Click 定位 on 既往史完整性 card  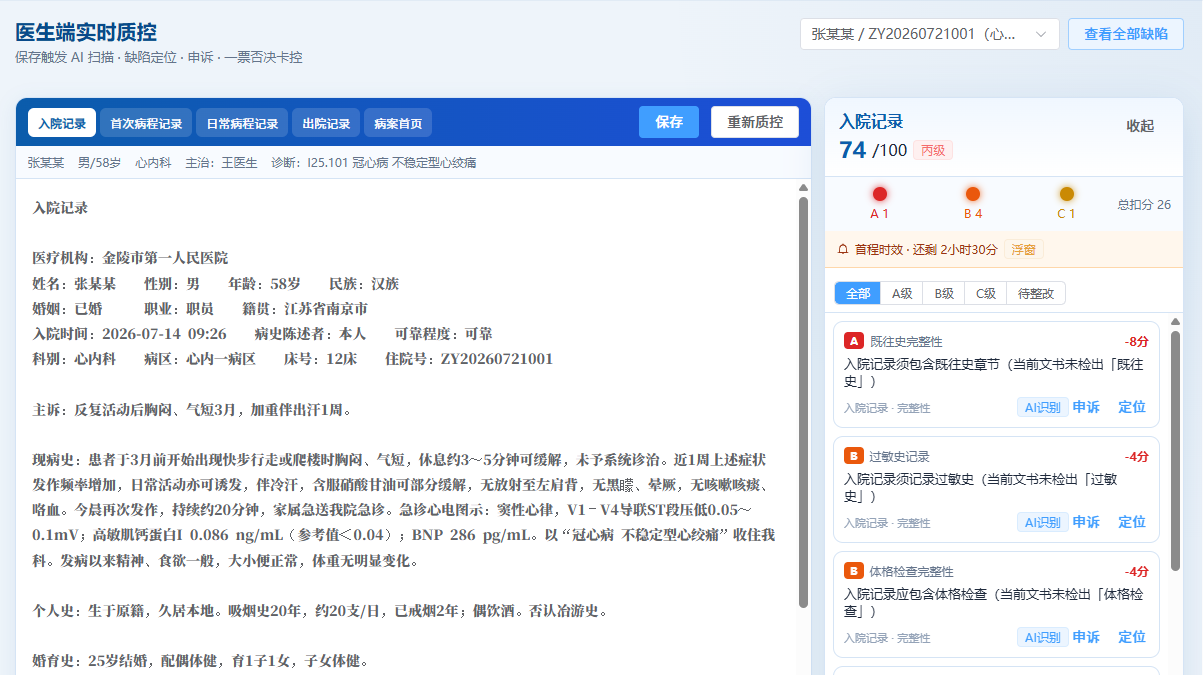[1132, 407]
